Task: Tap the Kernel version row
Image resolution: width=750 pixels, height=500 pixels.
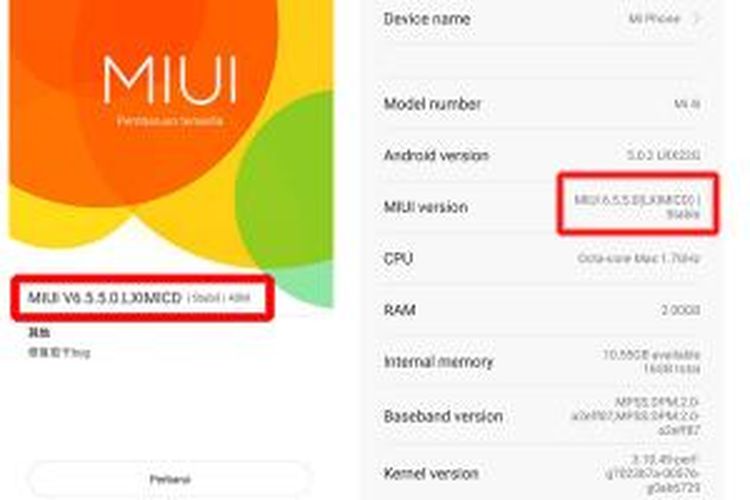Action: point(542,473)
